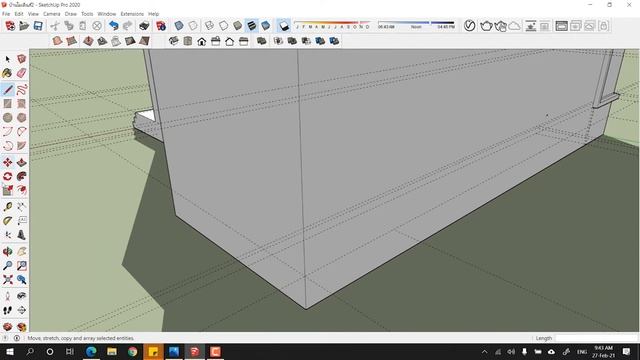Undo the last action
Viewport: 640px width, 360px height.
(114, 26)
